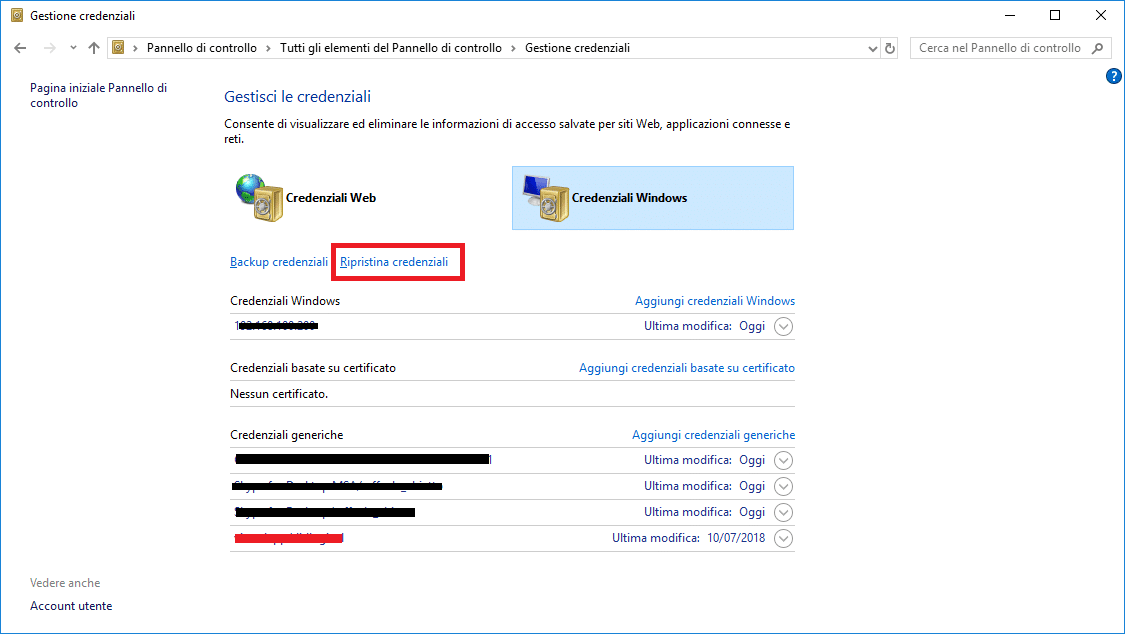The height and width of the screenshot is (635, 1127).
Task: Go up one level with the Up arrow
Action: 94,48
